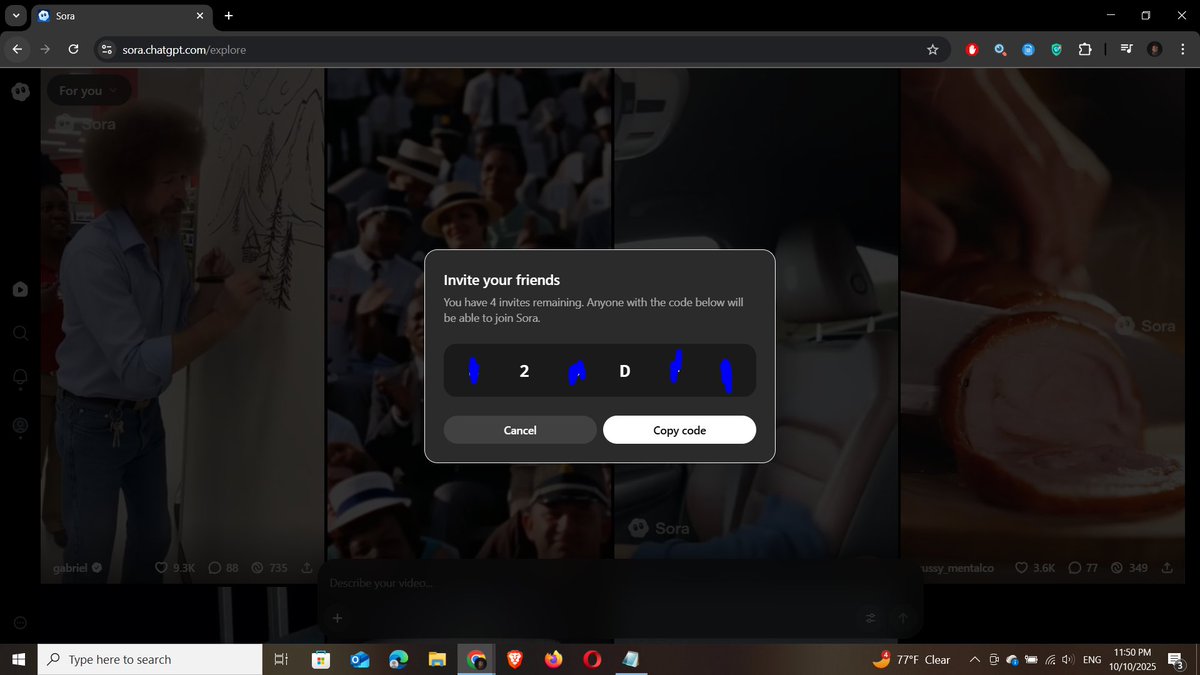Viewport: 1200px width, 675px height.
Task: Open the red hand blocker extension
Action: [972, 49]
